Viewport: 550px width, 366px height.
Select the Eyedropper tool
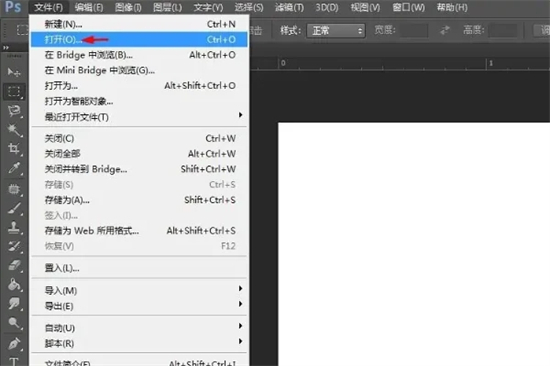click(x=14, y=168)
